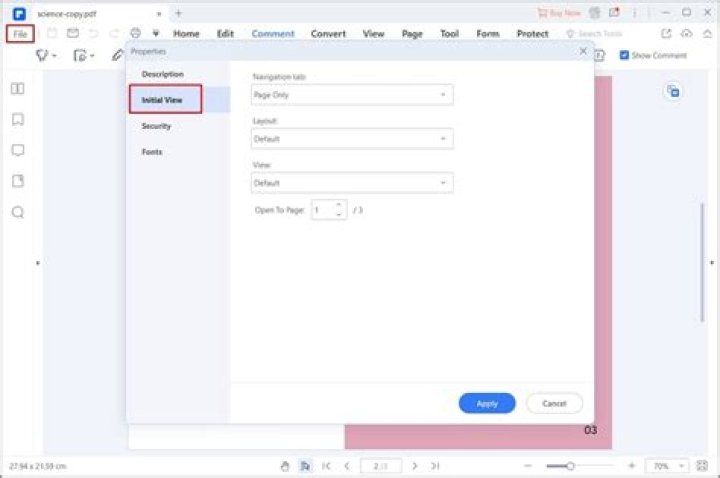Click the email envelope icon
The image size is (720, 478).
pyautogui.click(x=73, y=33)
